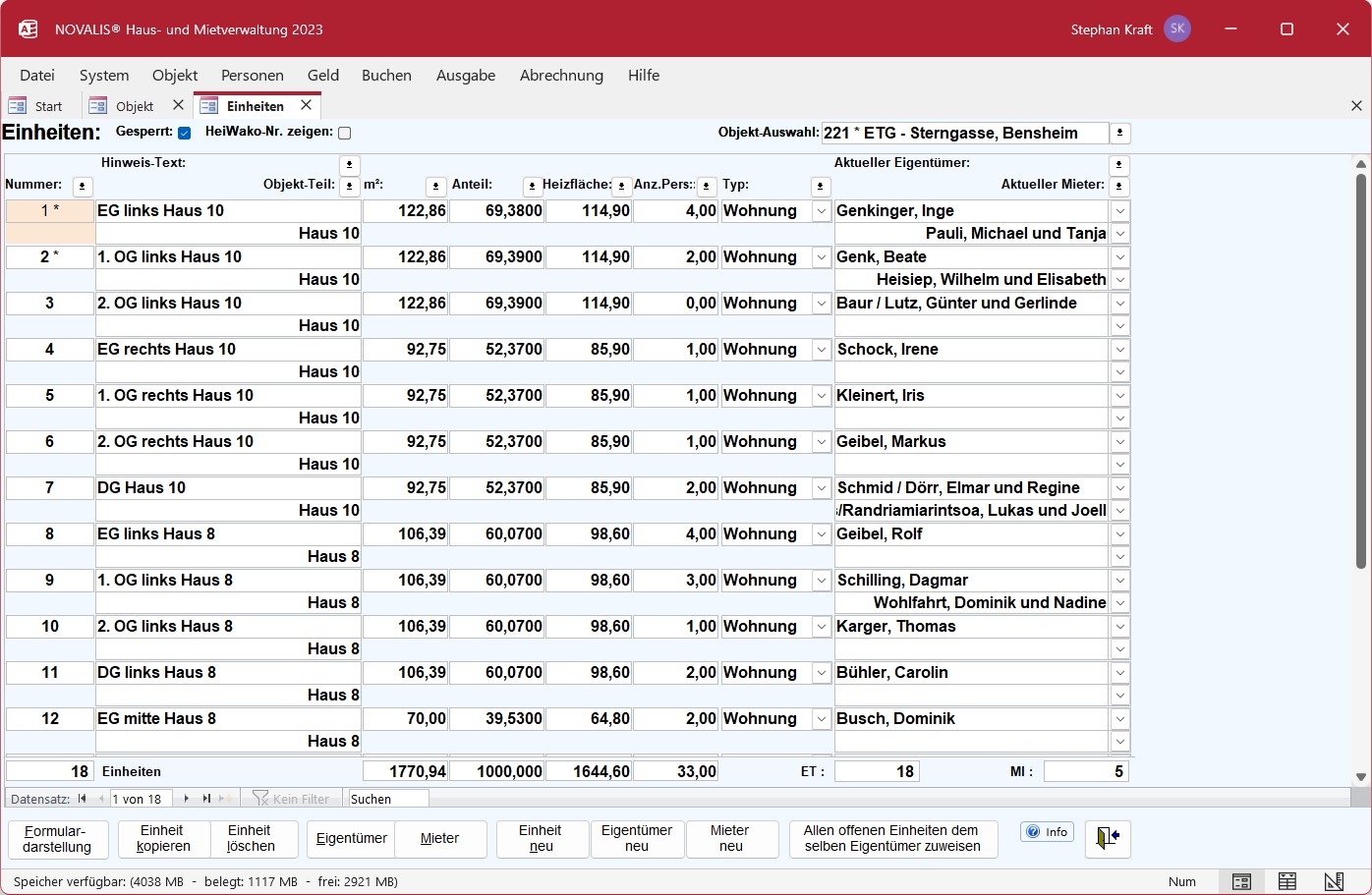Enable HeiWako-Nr. zeigen checkbox
Image resolution: width=1372 pixels, height=895 pixels.
click(x=344, y=133)
